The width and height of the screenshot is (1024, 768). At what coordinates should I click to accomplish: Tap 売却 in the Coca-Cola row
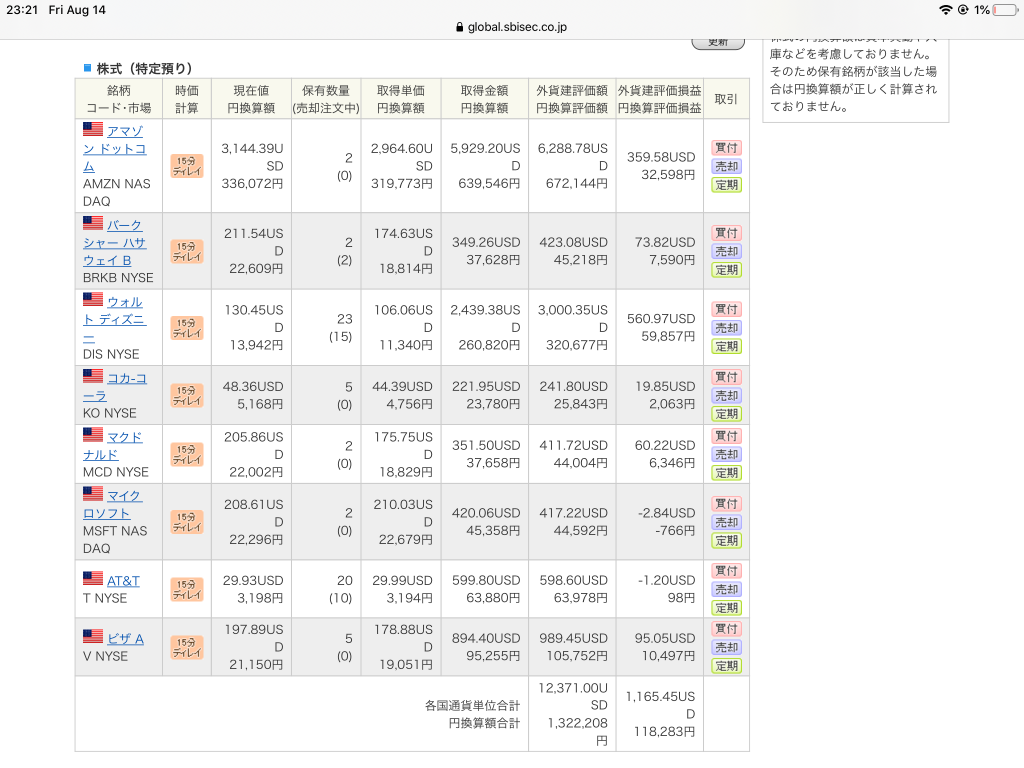[726, 395]
